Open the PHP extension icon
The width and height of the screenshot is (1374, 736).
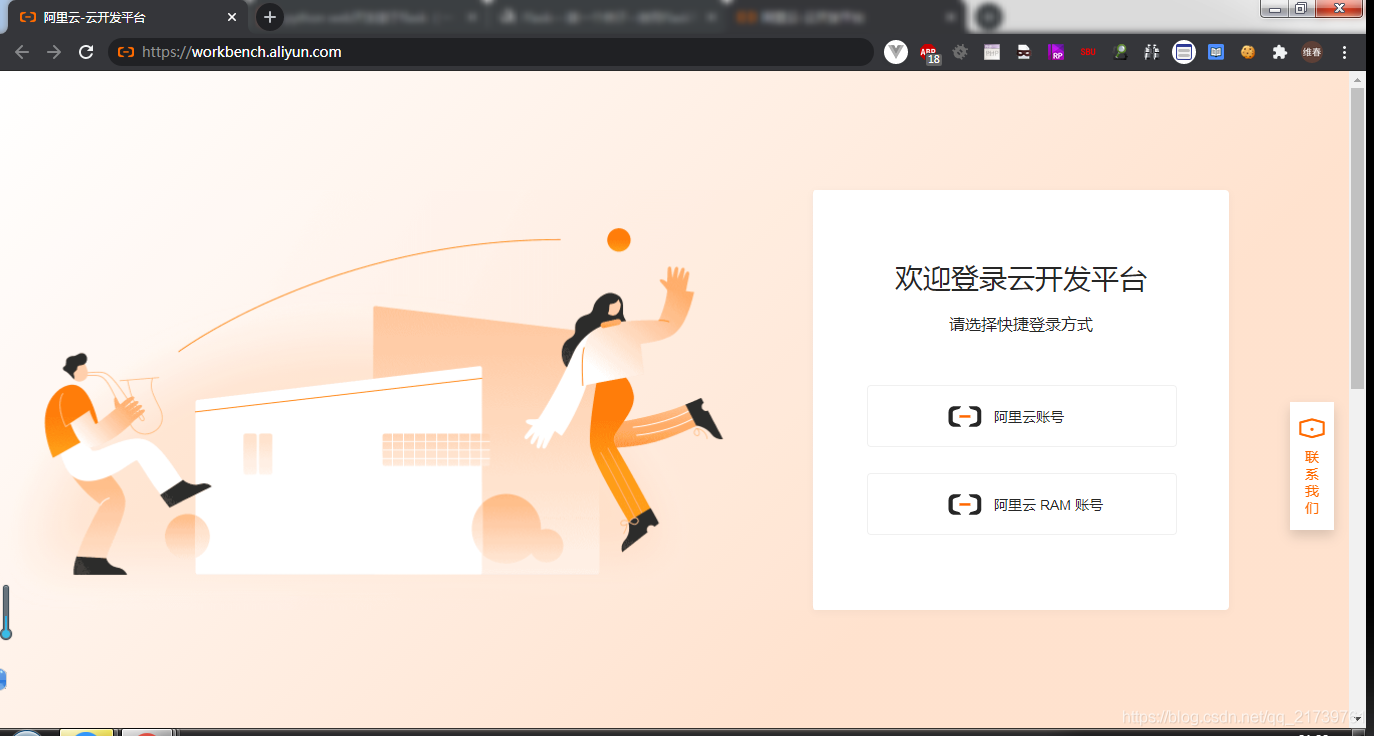point(992,52)
